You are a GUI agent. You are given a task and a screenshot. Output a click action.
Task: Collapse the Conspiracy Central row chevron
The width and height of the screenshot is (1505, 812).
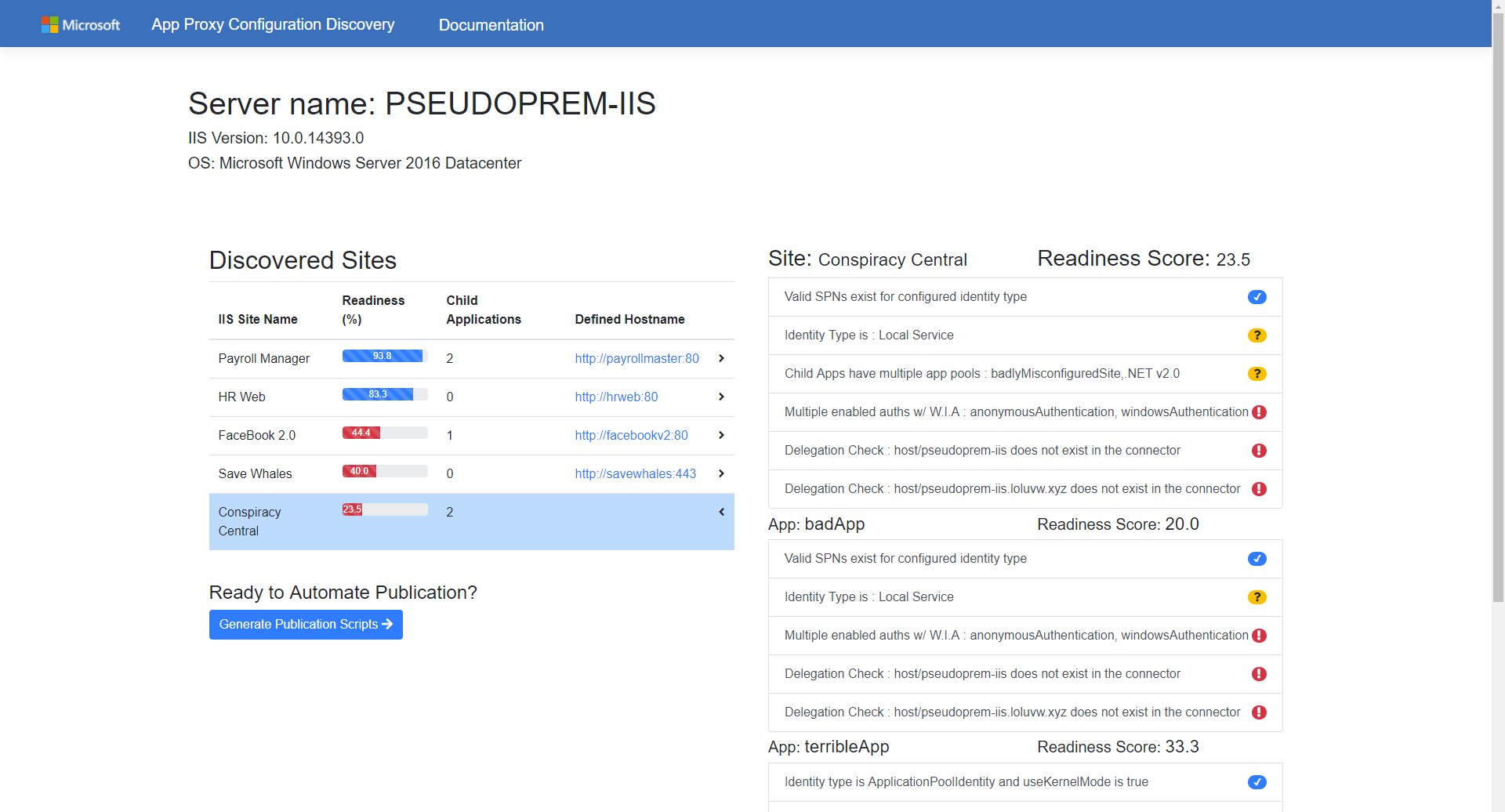click(x=721, y=512)
